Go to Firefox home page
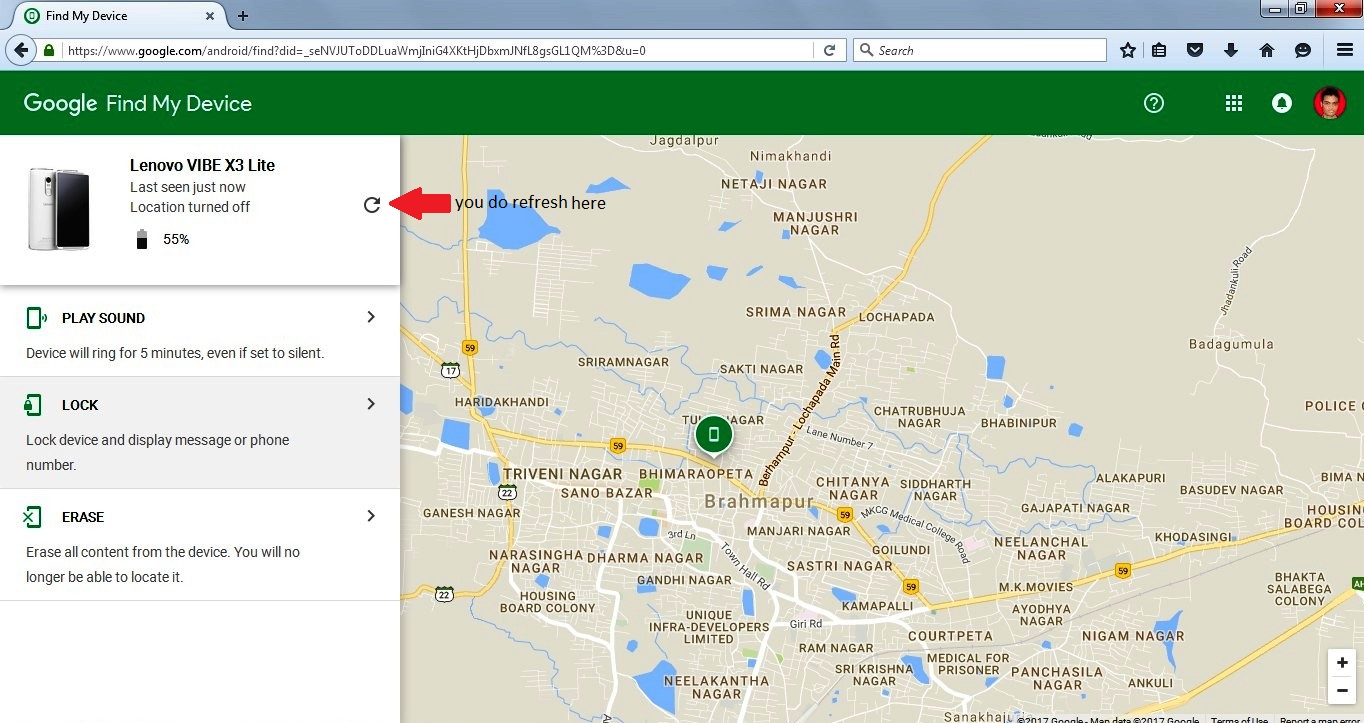The height and width of the screenshot is (723, 1364). pyautogui.click(x=1266, y=50)
